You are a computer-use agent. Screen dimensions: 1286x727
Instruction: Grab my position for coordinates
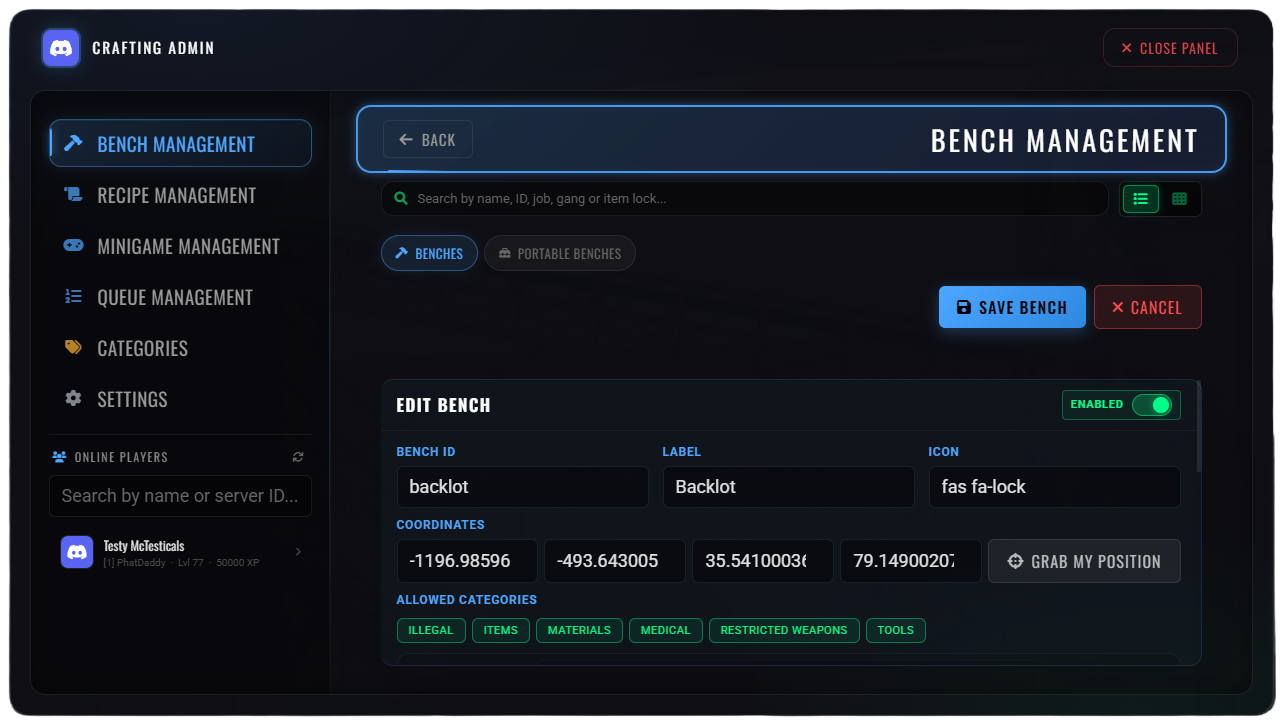click(1084, 561)
